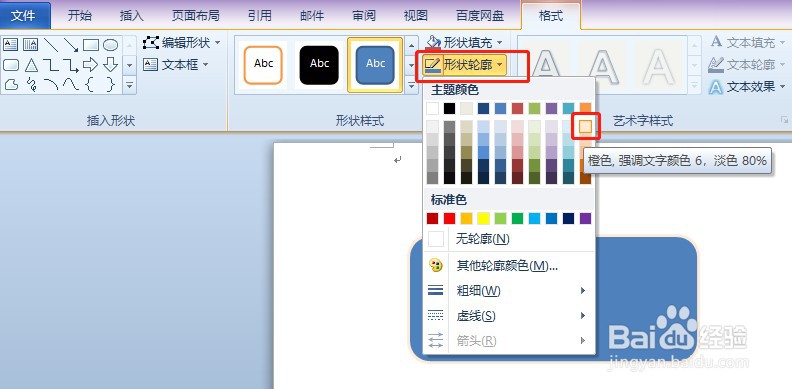
Task: Click the More Outline Colors palette icon
Action: tap(435, 265)
